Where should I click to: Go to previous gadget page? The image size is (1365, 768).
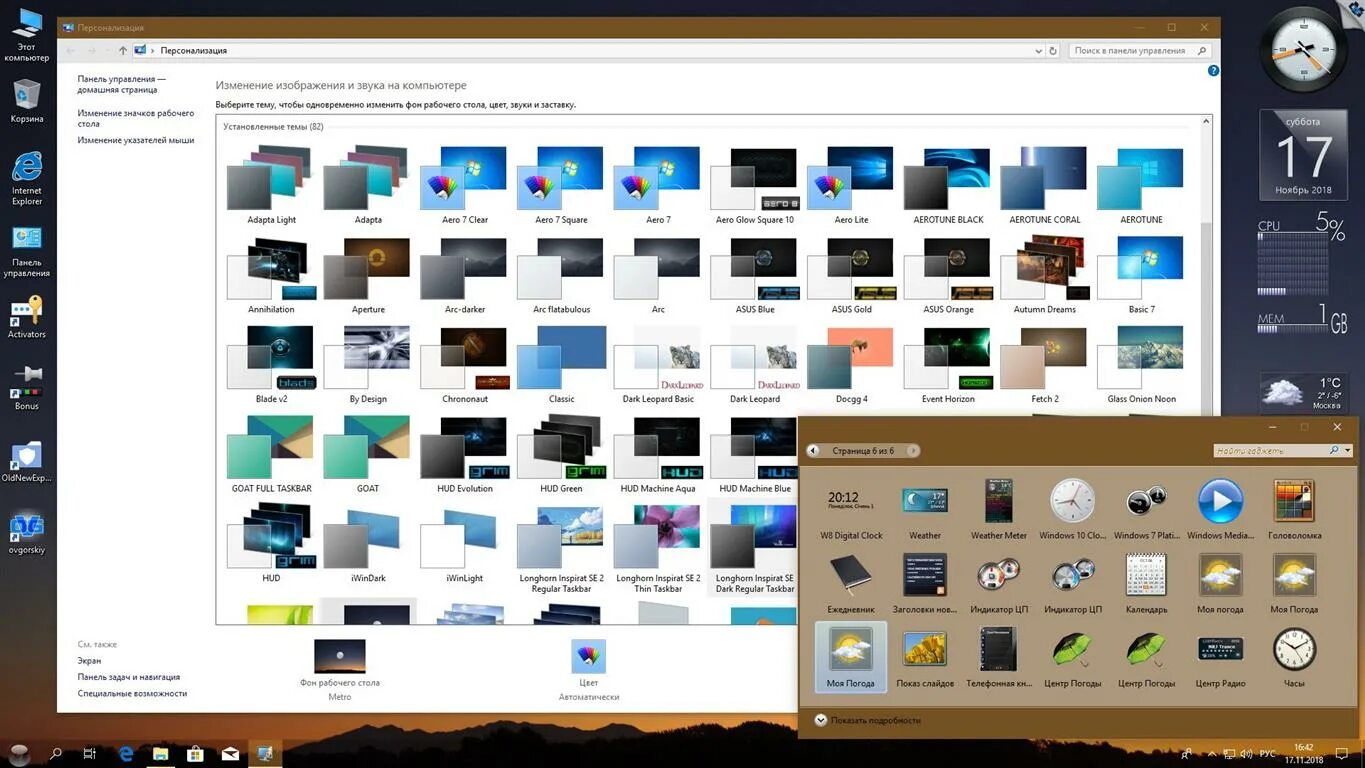click(x=813, y=451)
